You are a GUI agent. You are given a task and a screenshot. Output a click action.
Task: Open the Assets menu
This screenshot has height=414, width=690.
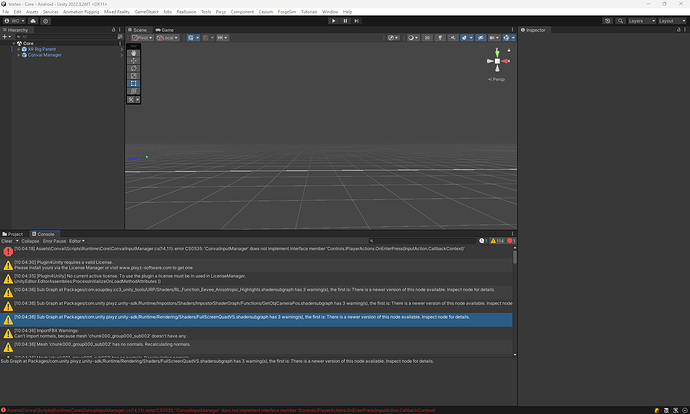[x=32, y=12]
